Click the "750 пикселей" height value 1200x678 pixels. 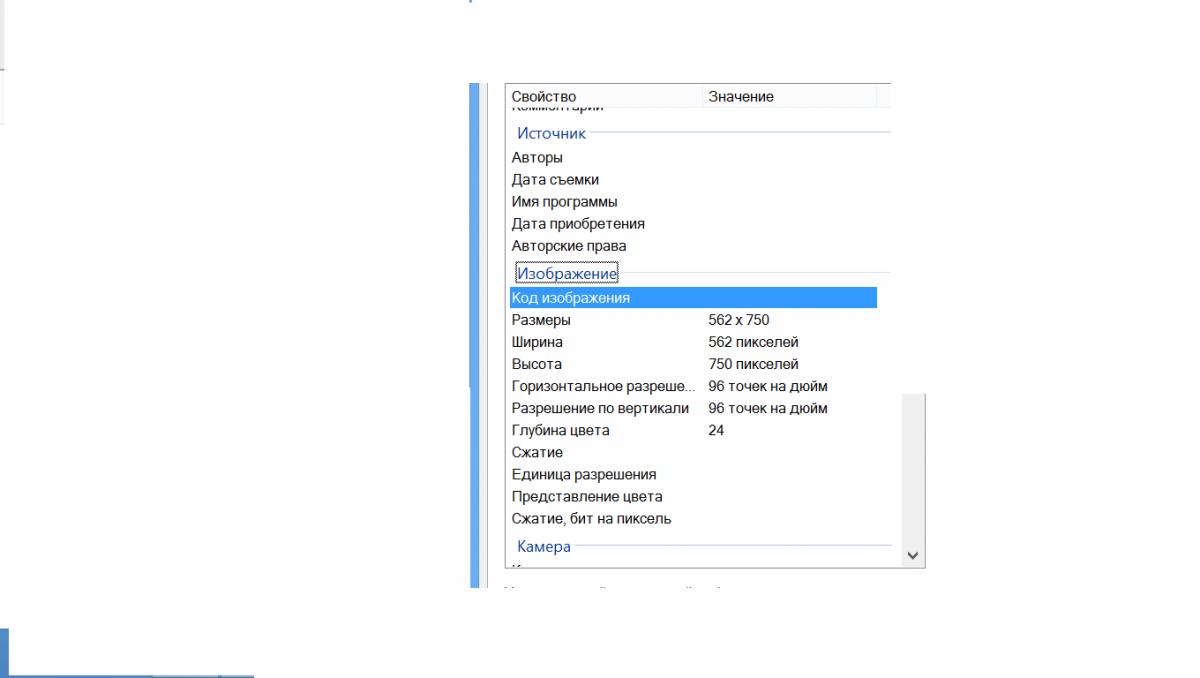pos(753,364)
